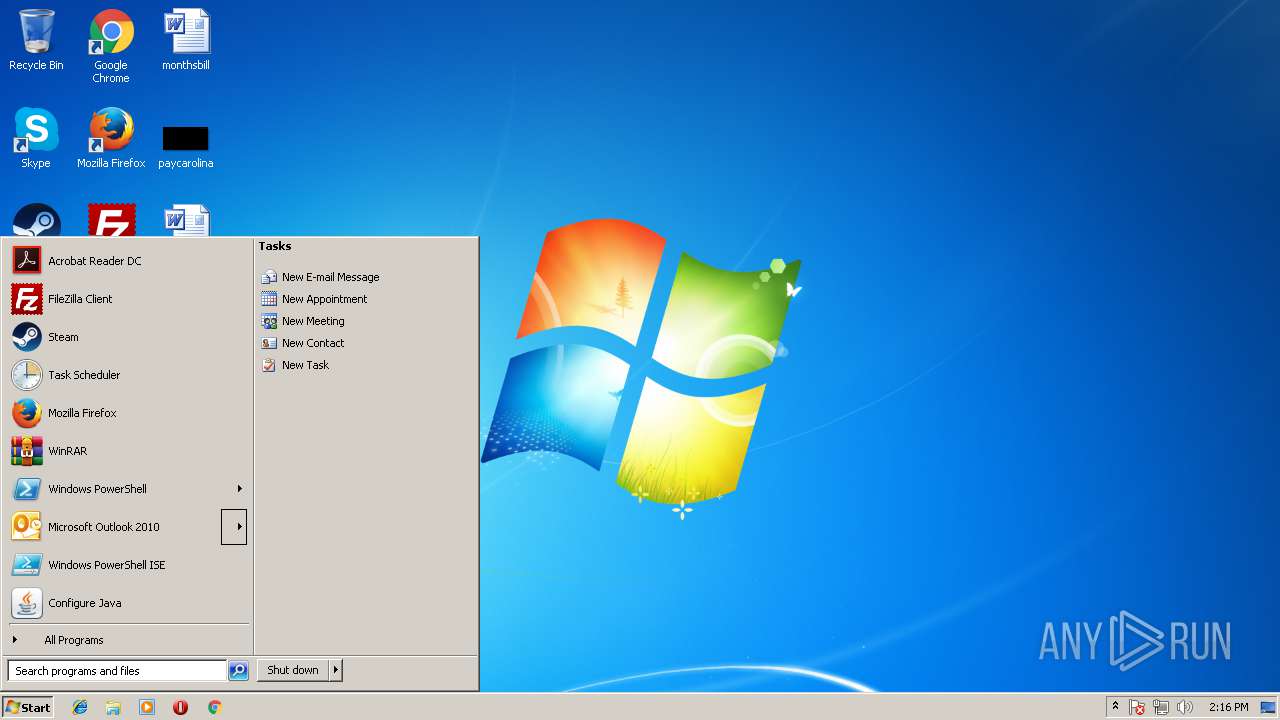Select Google Chrome desktop shortcut
The image size is (1280, 720).
(111, 46)
